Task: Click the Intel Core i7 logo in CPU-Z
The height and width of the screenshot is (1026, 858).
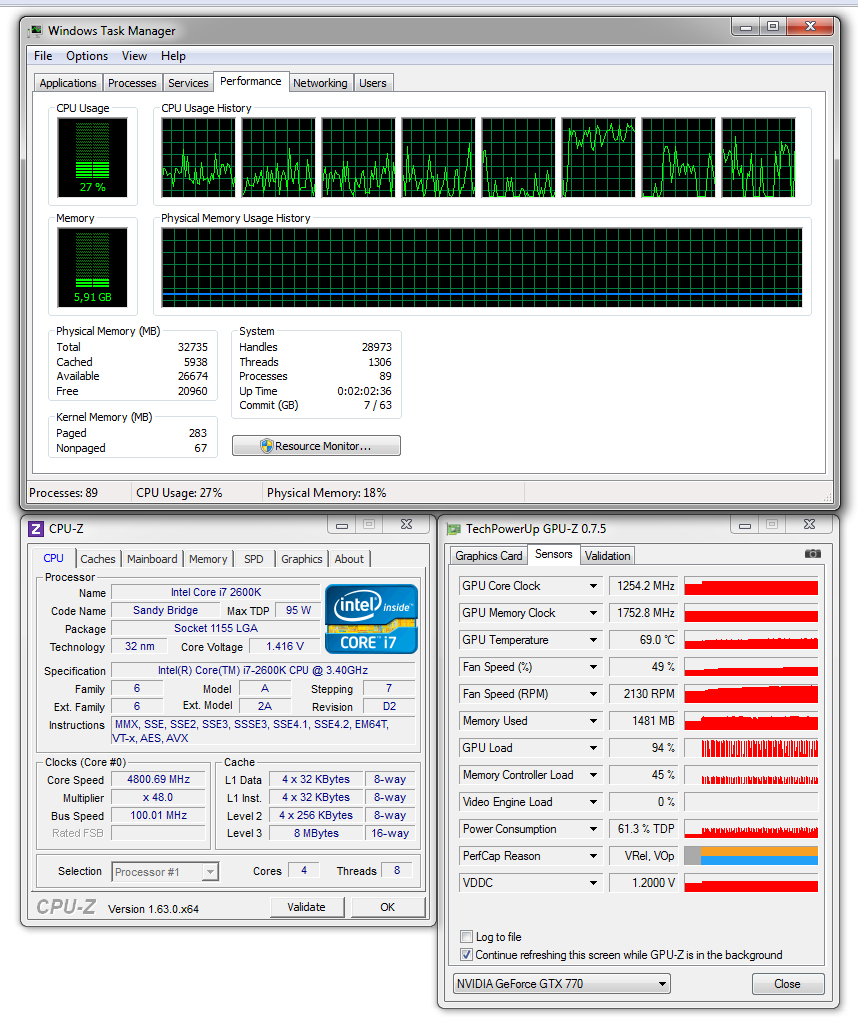Action: coord(371,618)
